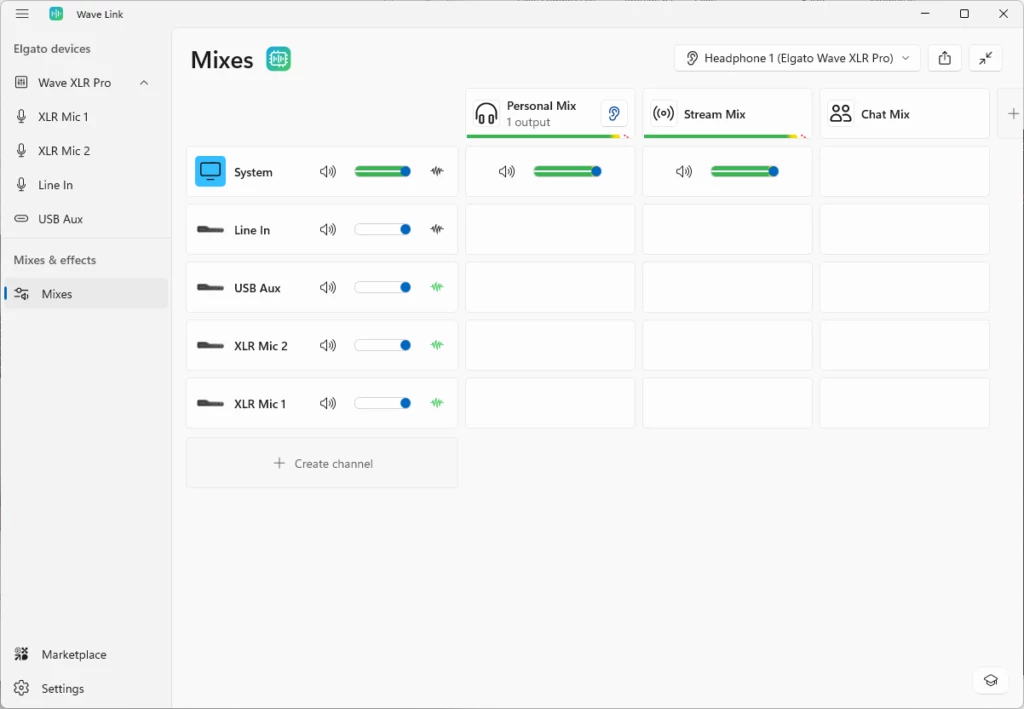The image size is (1024, 709).
Task: Open XLR Mic 1 device in sidebar
Action: click(63, 117)
